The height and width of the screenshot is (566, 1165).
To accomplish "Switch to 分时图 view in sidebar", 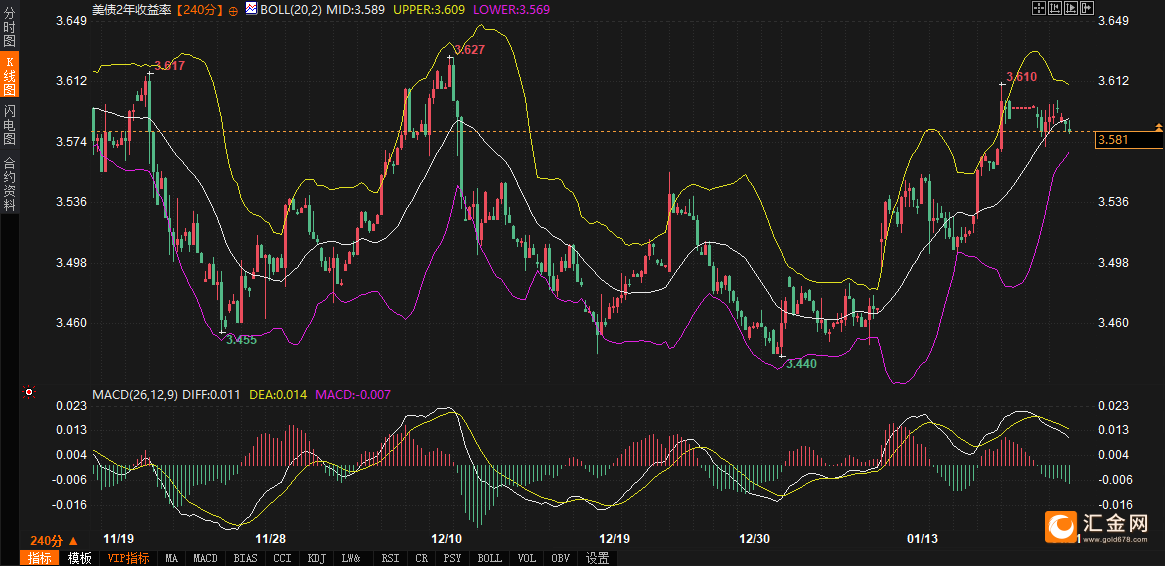I will [x=10, y=27].
